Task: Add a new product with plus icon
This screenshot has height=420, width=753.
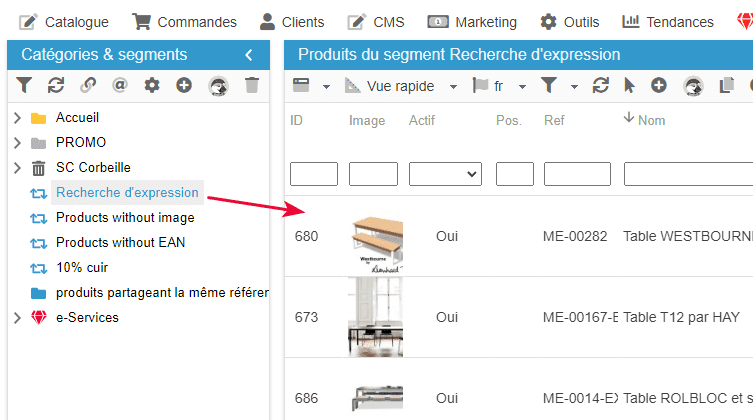Action: pos(659,86)
